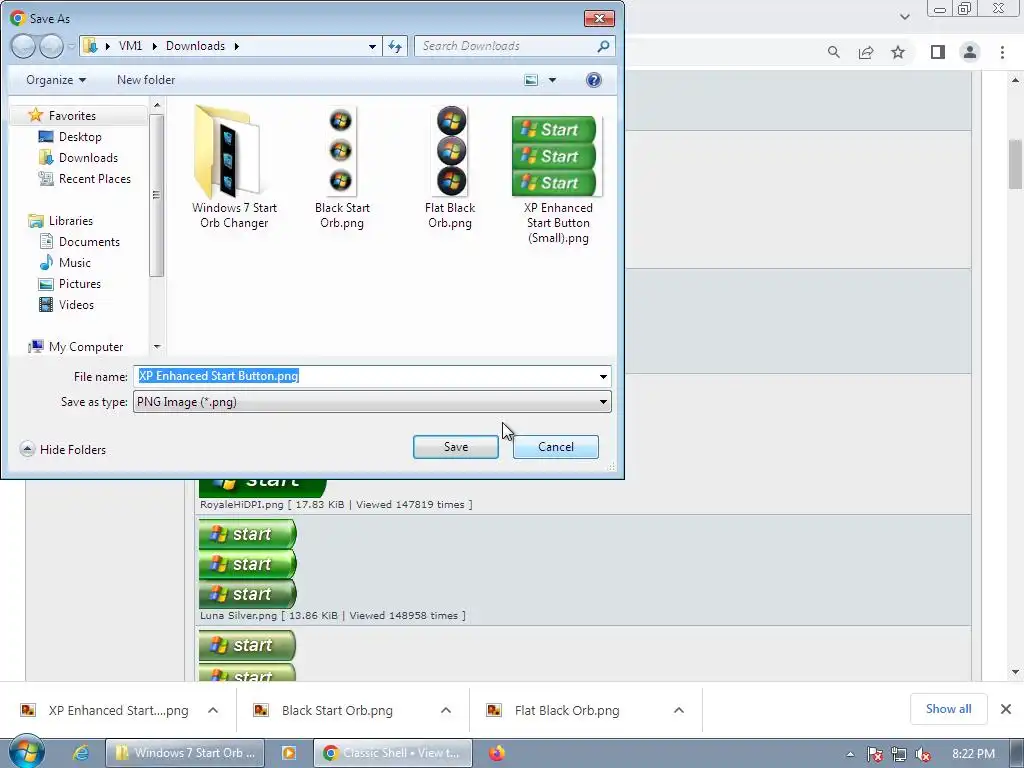Switch to Windows 7 Start Orb taskbar window
The width and height of the screenshot is (1024, 768).
[x=185, y=753]
